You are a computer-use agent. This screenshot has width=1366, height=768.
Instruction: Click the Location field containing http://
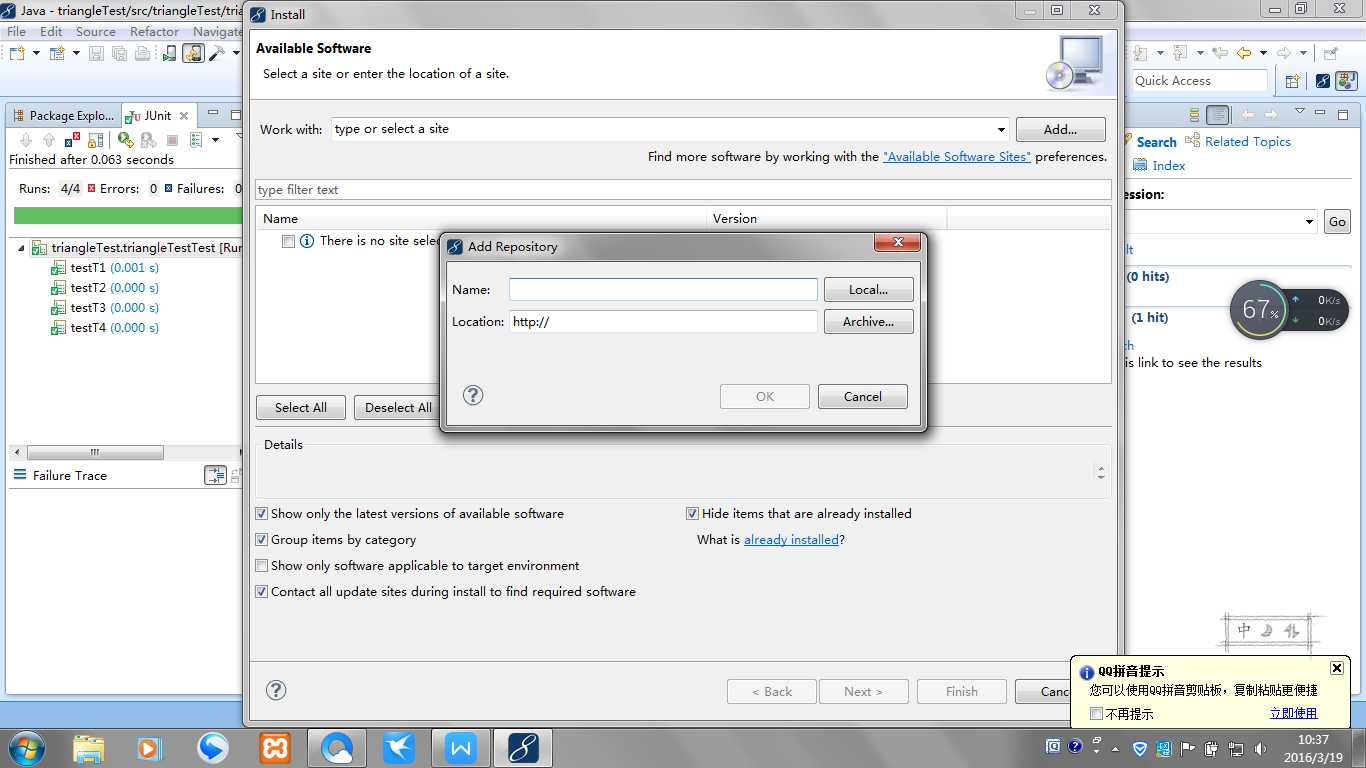pos(663,322)
